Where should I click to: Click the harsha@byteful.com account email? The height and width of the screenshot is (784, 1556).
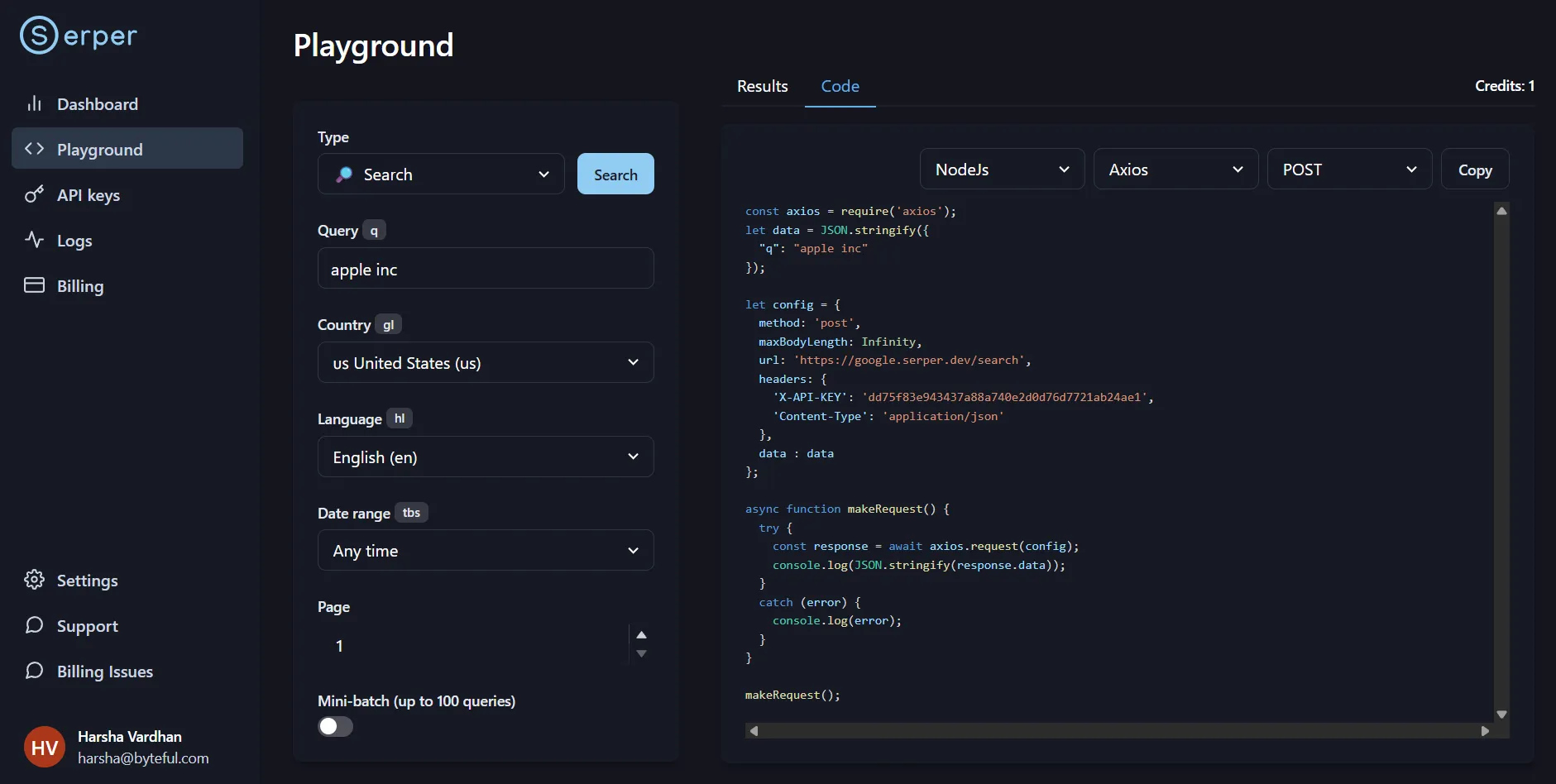tap(143, 758)
